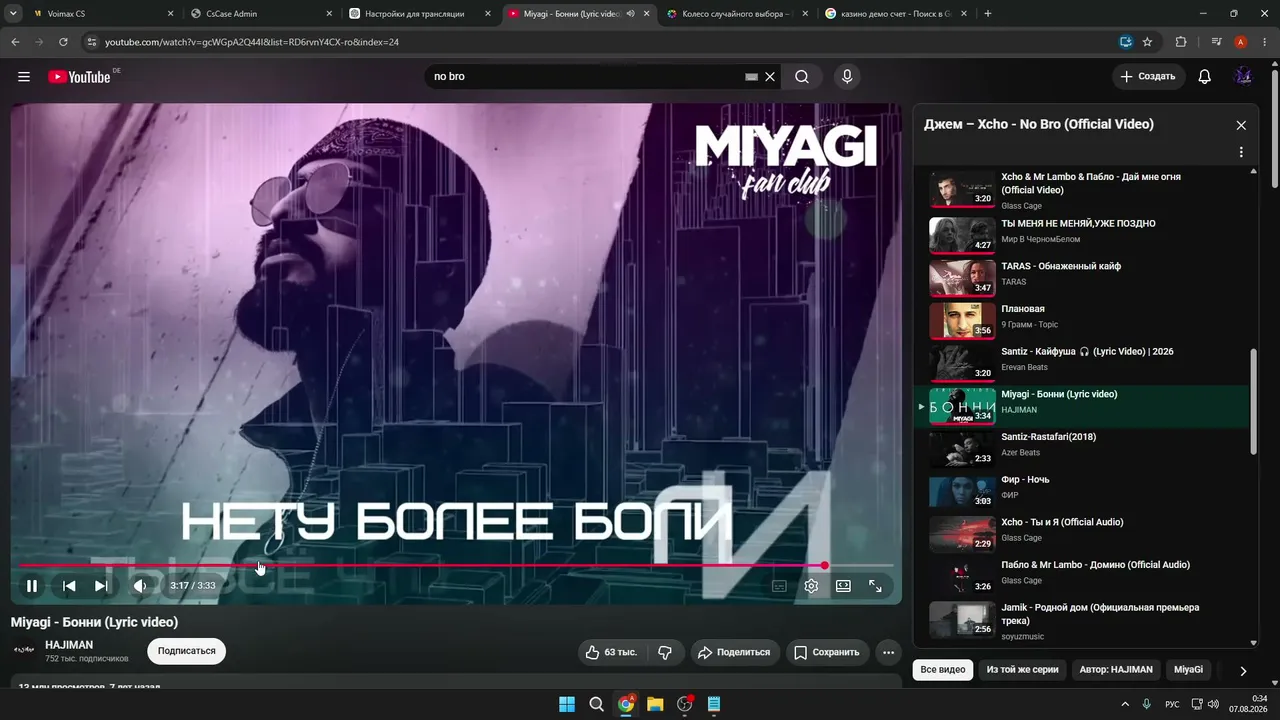Image resolution: width=1280 pixels, height=720 pixels.
Task: Open the Windows Start menu
Action: (567, 704)
